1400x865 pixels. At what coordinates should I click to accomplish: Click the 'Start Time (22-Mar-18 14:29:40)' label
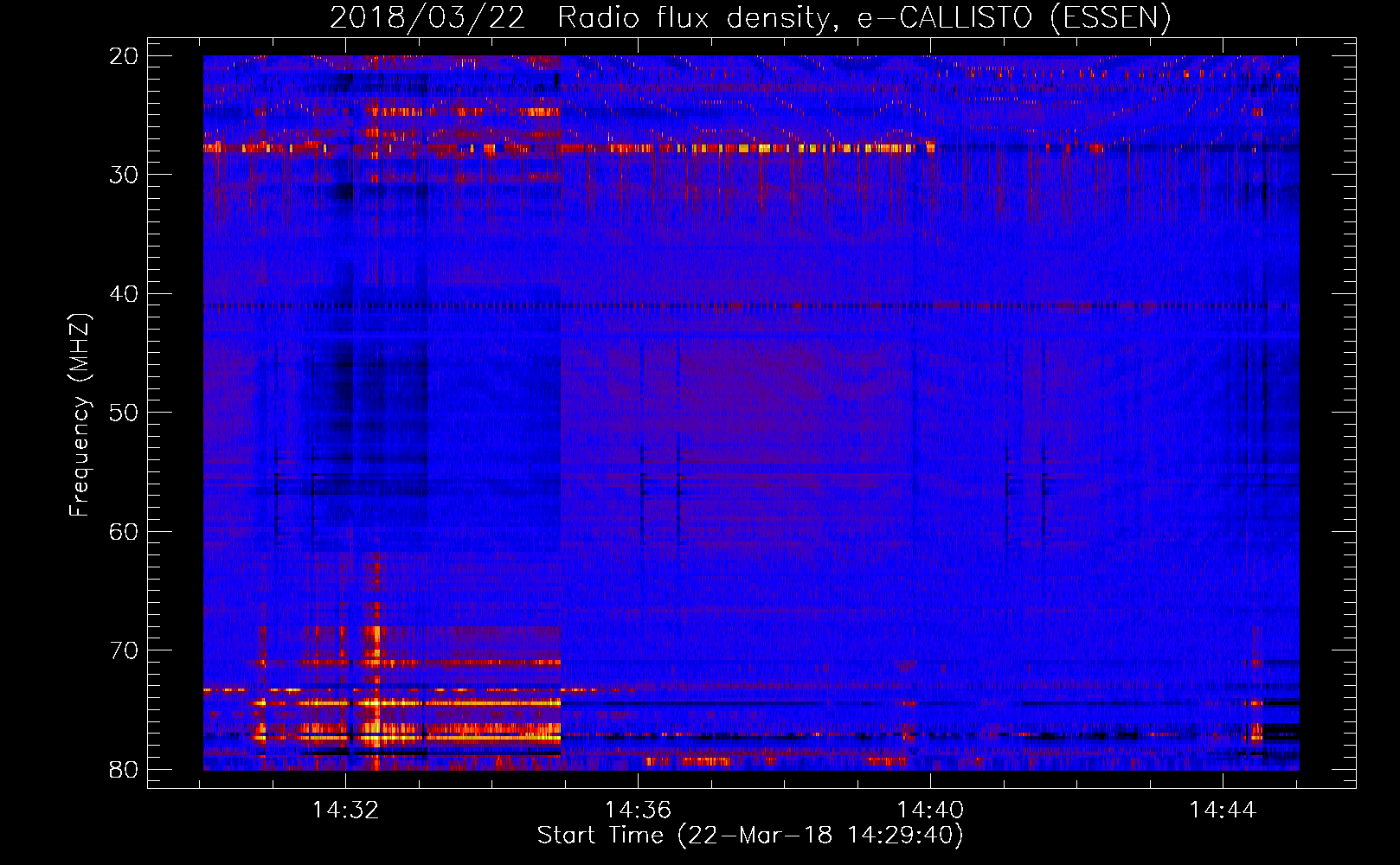tap(750, 836)
